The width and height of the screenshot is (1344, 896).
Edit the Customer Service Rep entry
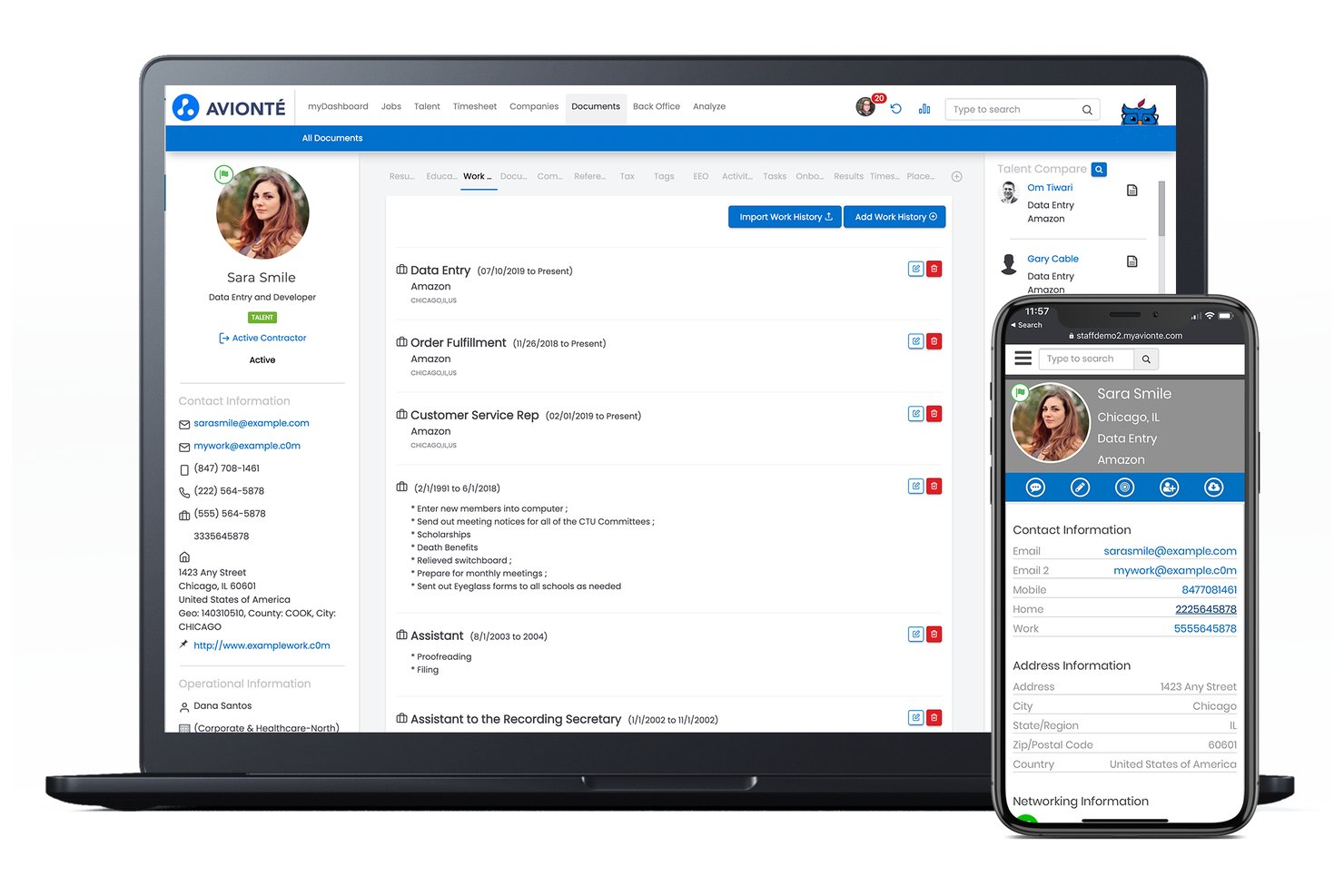[x=916, y=414]
